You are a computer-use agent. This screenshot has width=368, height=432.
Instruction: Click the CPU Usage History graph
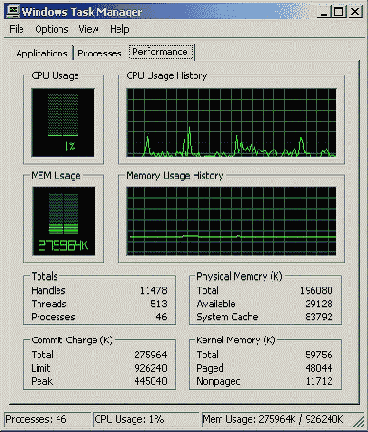231,123
